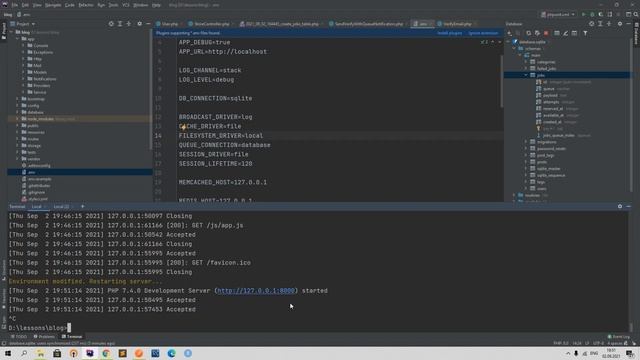Image resolution: width=640 pixels, height=360 pixels.
Task: Click Problems tool window button
Action: click(44, 337)
